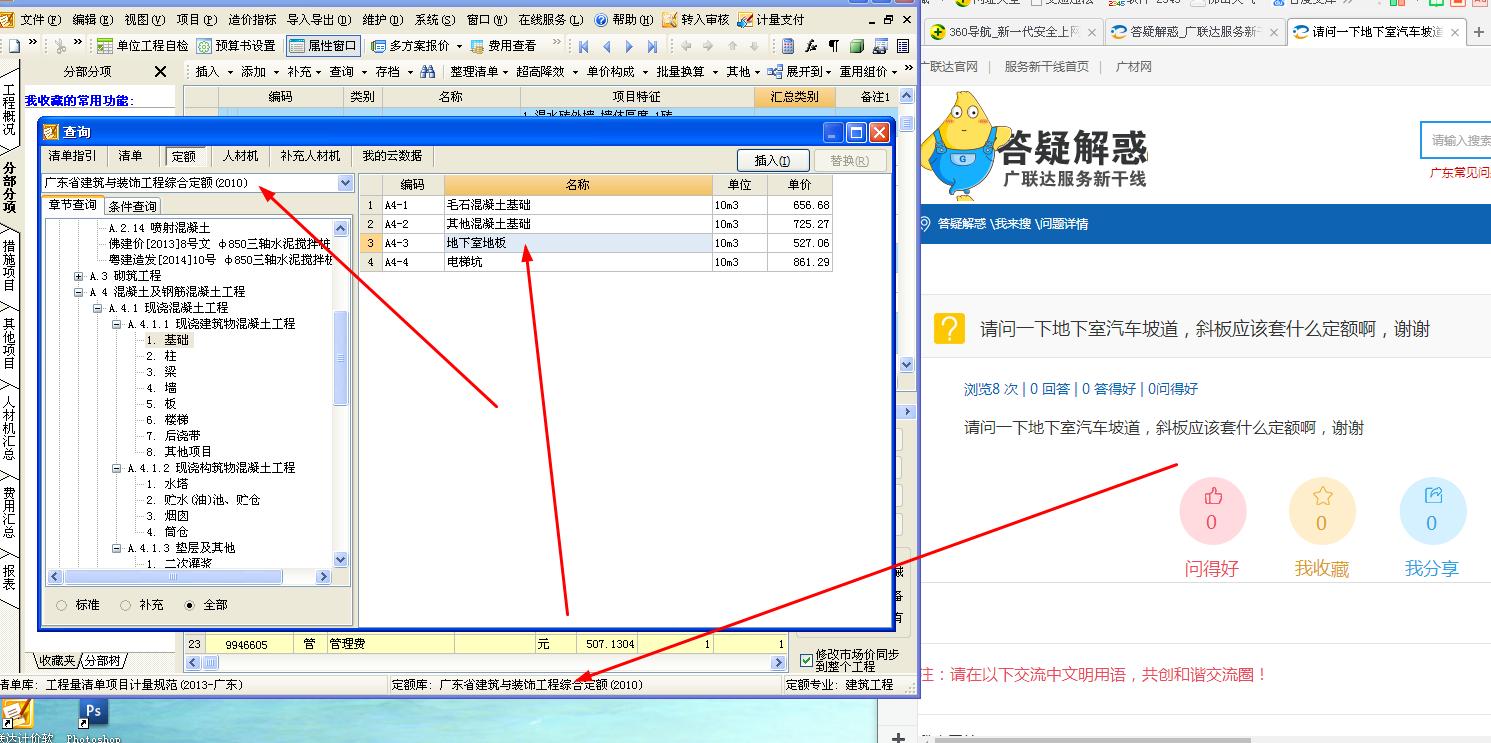Viewport: 1491px width, 743px height.
Task: Collapse the A.4 混凝土及钢筋混凝土工程 node
Action: tap(79, 292)
